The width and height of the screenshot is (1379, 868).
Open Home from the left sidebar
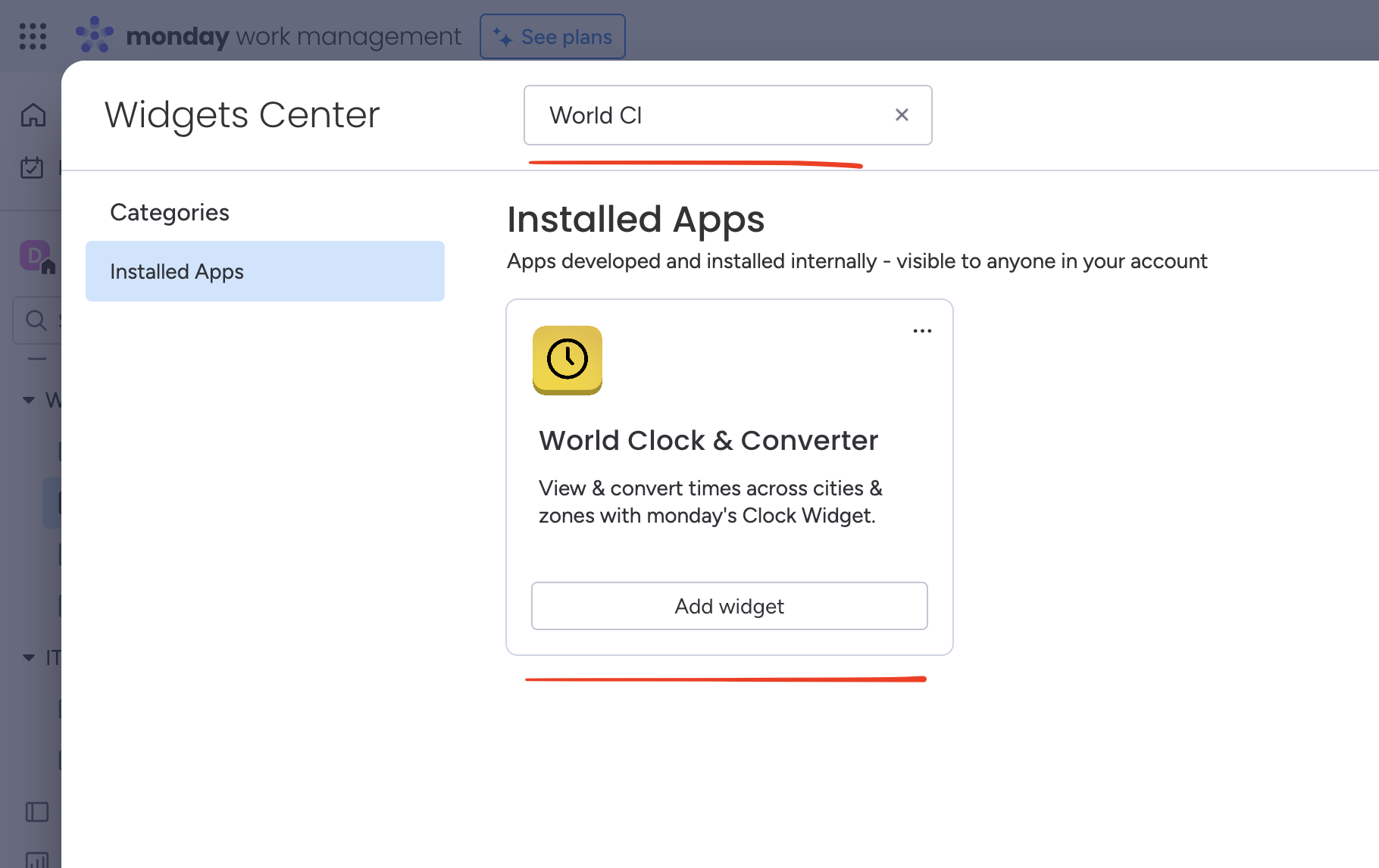pos(33,115)
